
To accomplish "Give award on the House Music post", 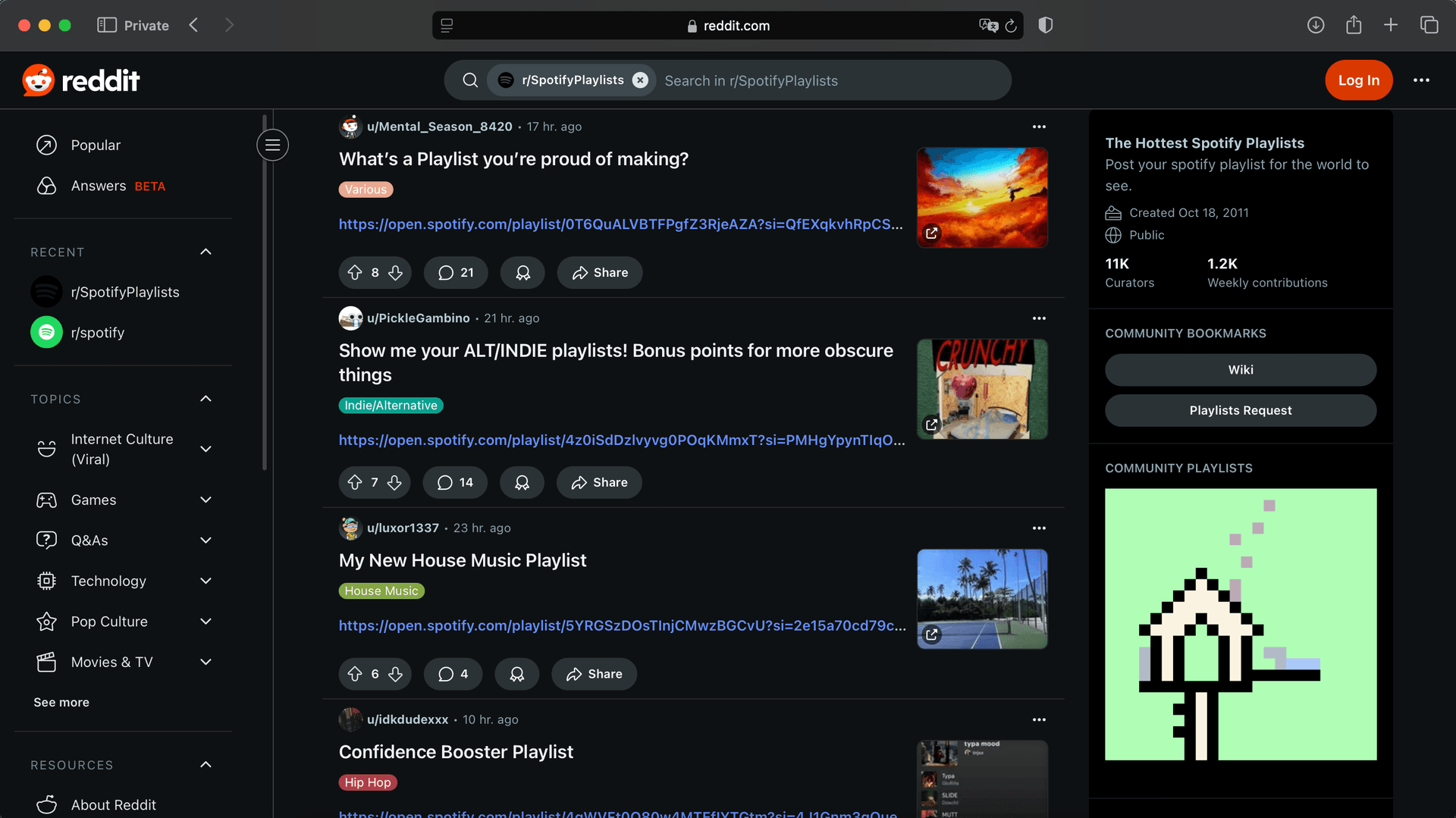I will click(516, 674).
